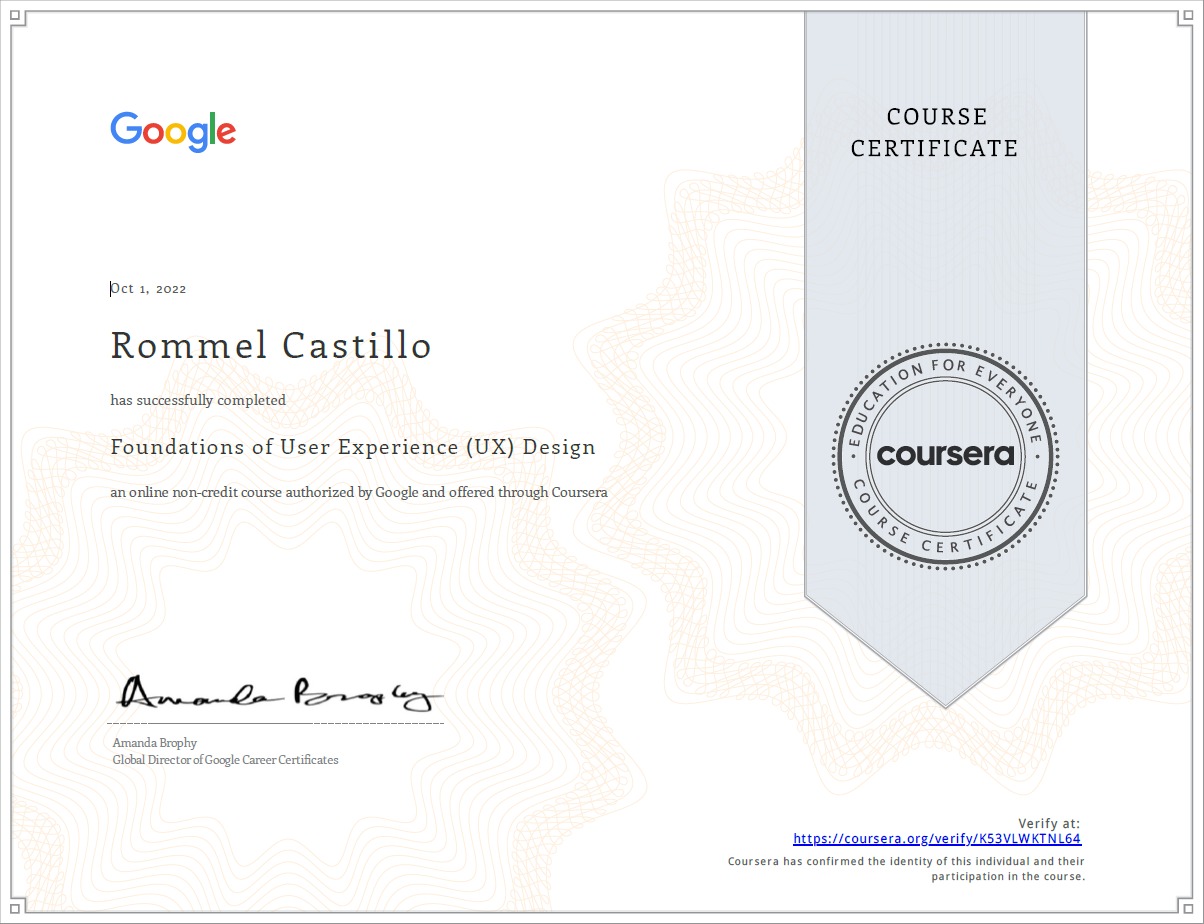Click the printed name Amanda Brophy
Screen dimensions: 1204x924
click(155, 743)
